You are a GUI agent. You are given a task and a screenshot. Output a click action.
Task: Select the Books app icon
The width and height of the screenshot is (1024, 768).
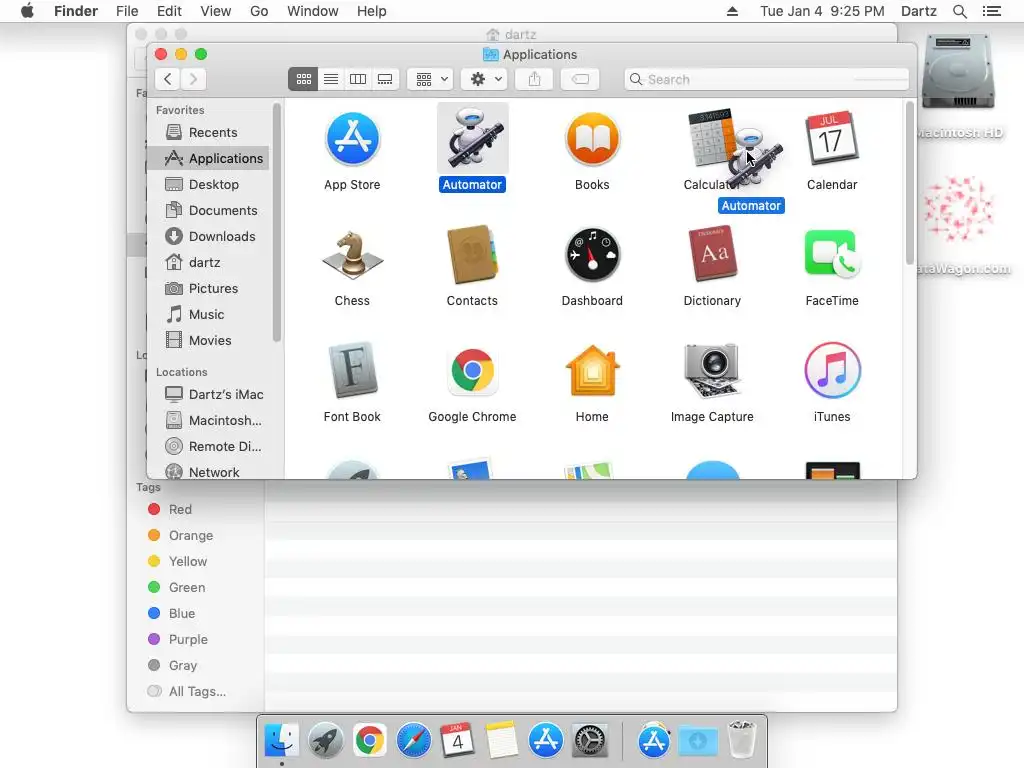(592, 138)
